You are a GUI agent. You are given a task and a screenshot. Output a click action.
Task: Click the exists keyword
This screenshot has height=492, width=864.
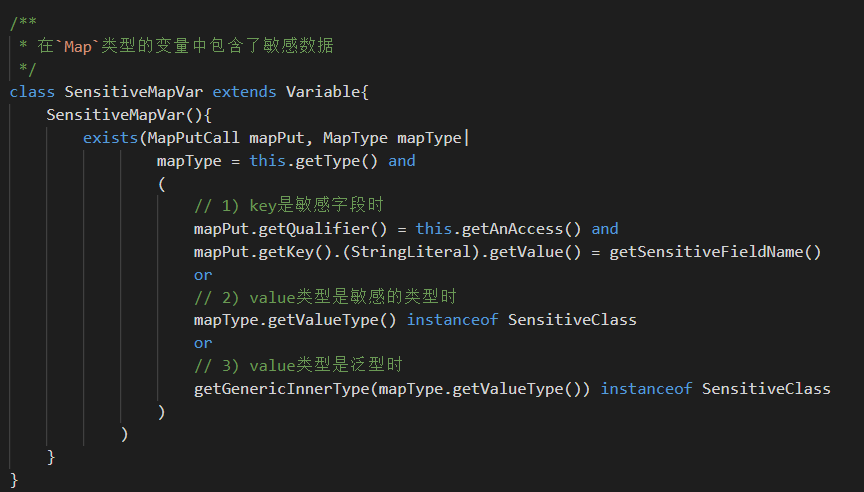tap(110, 138)
